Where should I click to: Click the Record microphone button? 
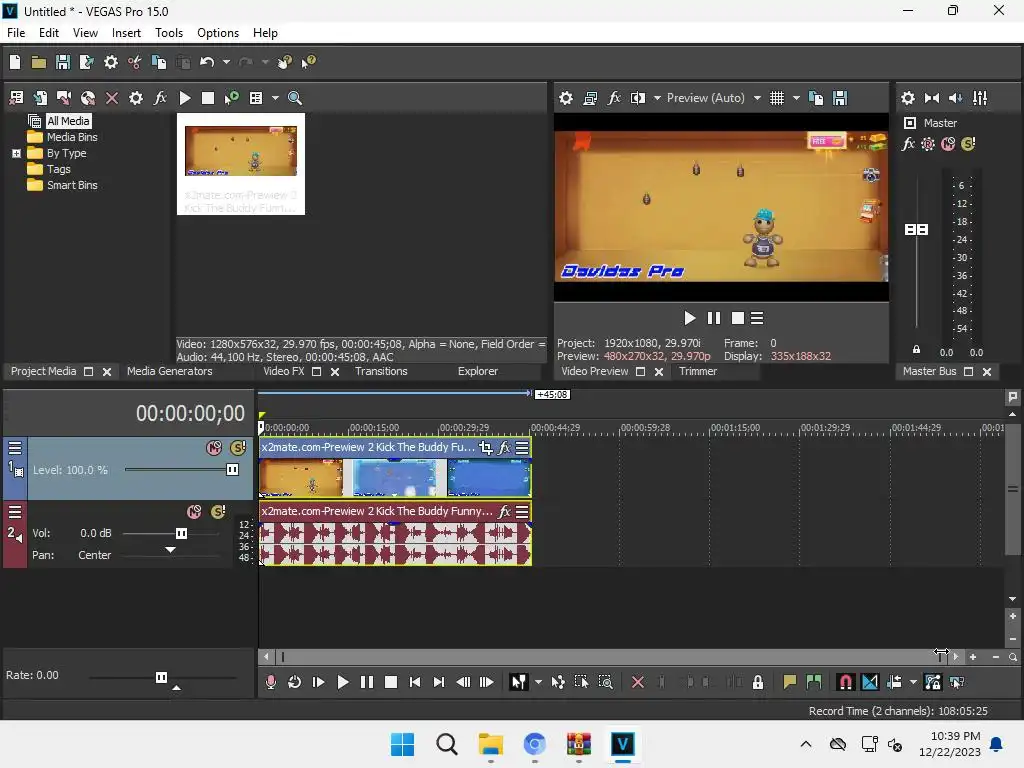(271, 682)
